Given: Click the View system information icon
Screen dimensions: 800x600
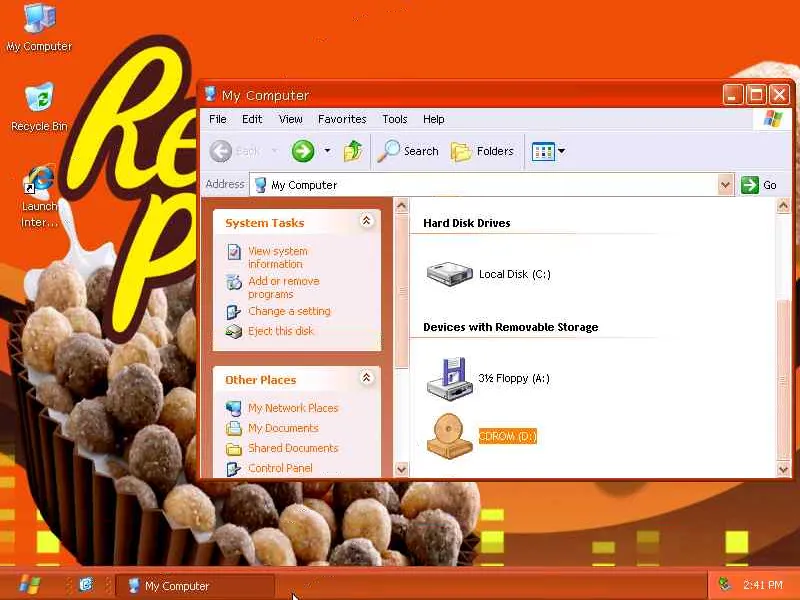Looking at the screenshot, I should pyautogui.click(x=234, y=252).
